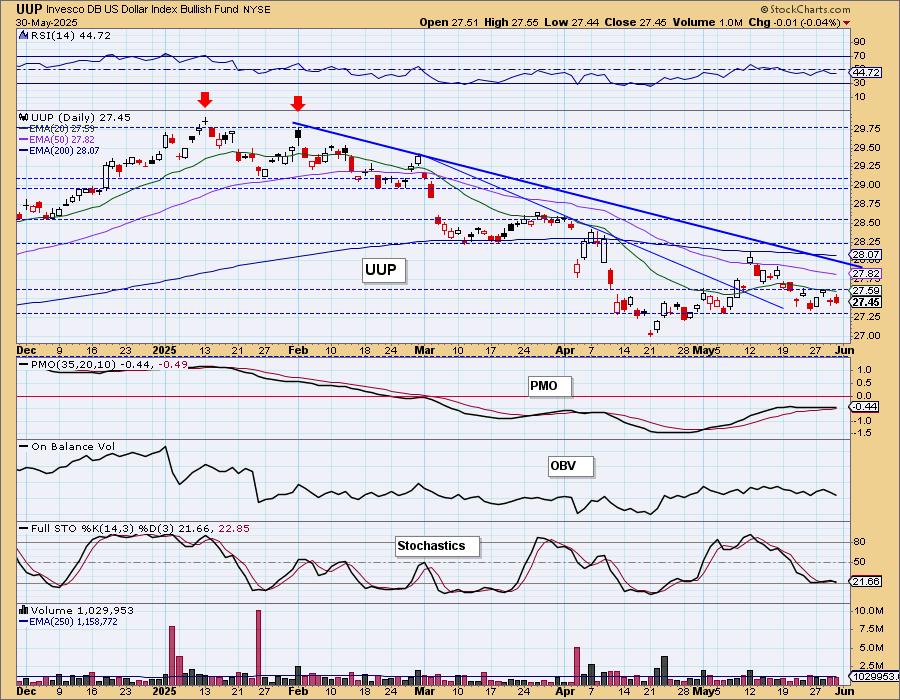Click the 27.82 price tag on right axis
Image resolution: width=900 pixels, height=700 pixels.
866,274
